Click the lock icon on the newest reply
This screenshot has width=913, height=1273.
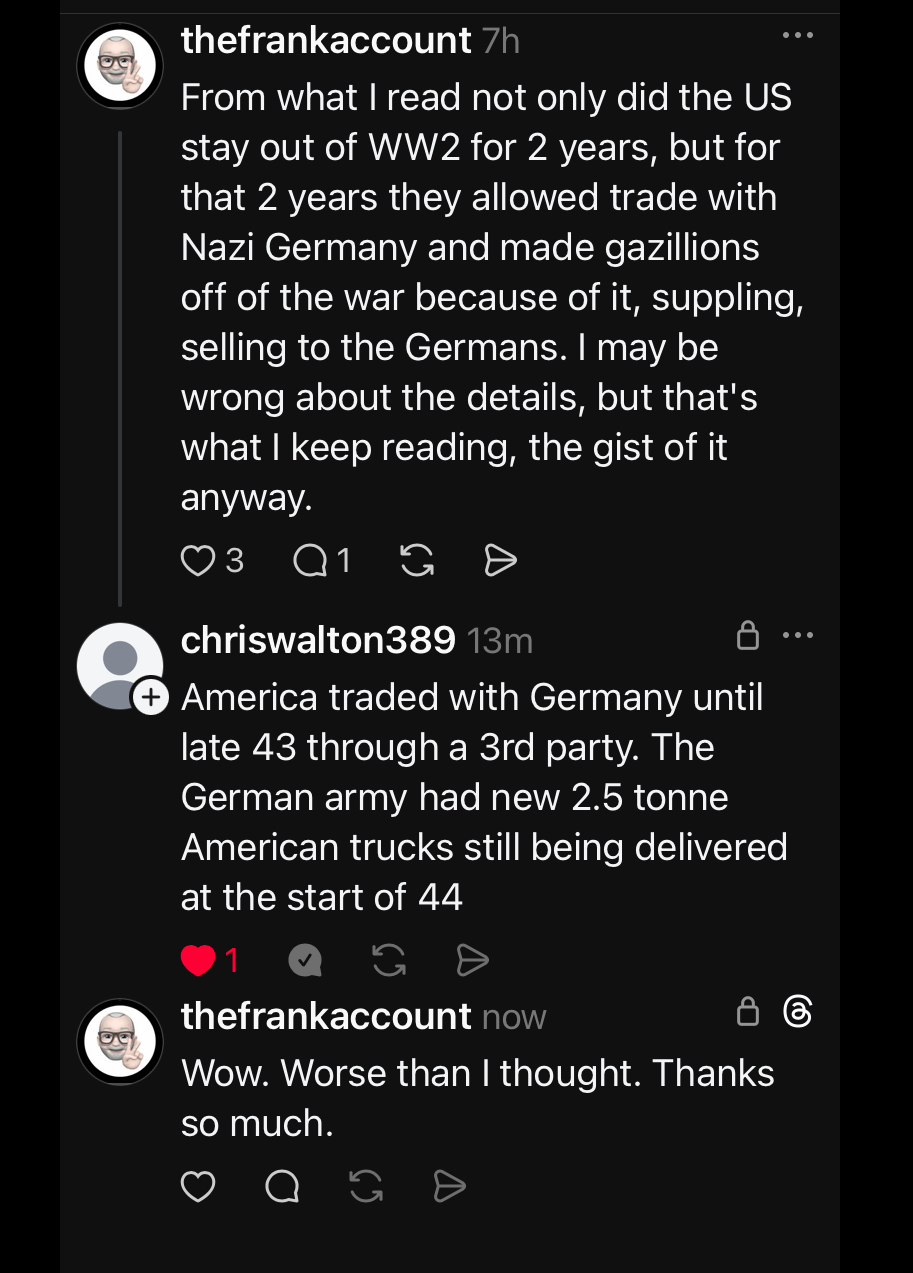(747, 1013)
